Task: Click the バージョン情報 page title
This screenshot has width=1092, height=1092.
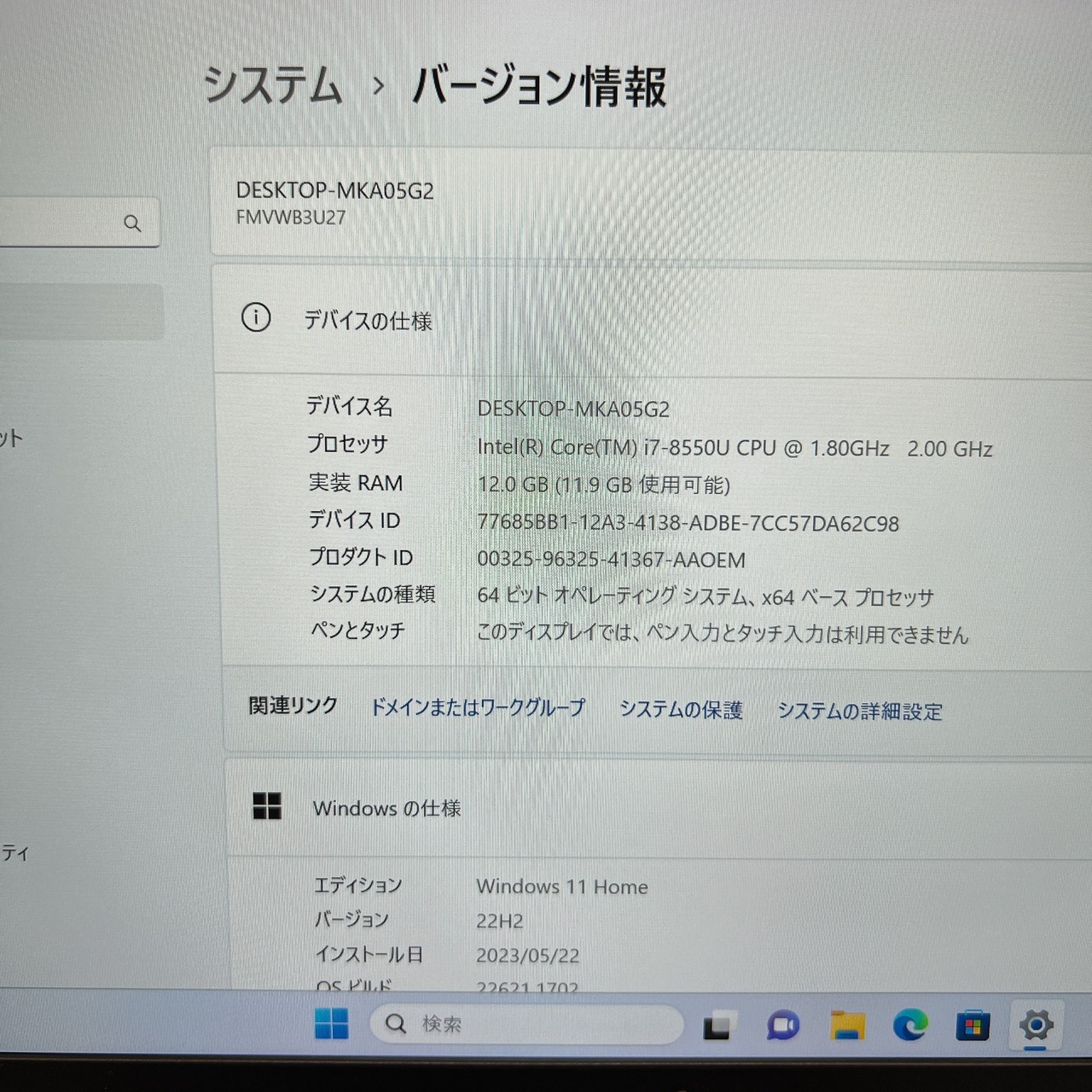Action: (x=539, y=87)
